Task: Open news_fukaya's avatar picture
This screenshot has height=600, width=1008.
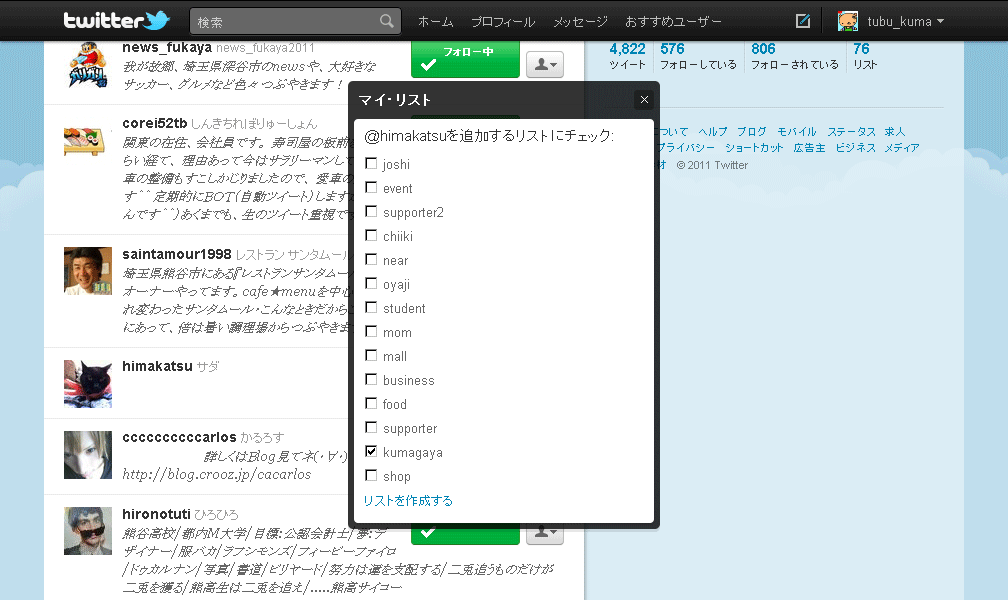Action: tap(88, 64)
